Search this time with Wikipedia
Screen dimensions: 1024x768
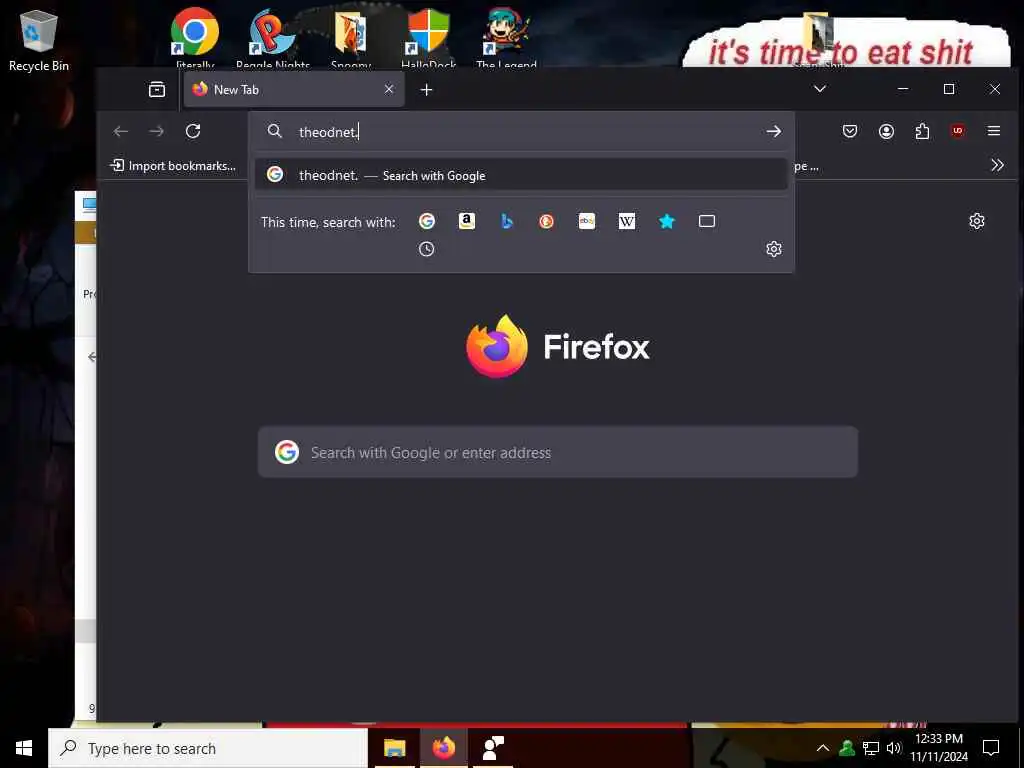click(x=627, y=221)
